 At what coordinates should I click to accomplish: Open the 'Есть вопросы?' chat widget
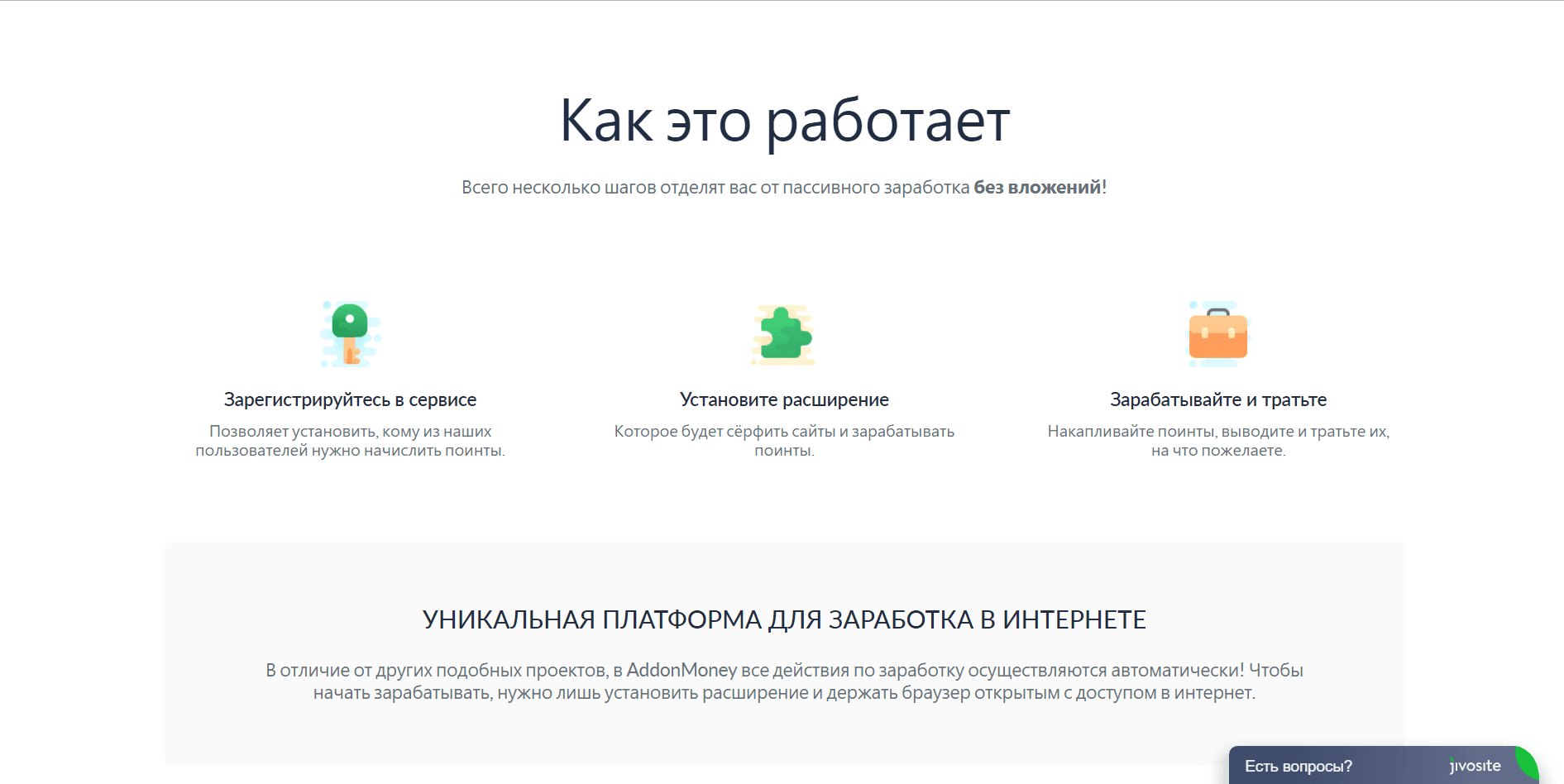pyautogui.click(x=1300, y=766)
